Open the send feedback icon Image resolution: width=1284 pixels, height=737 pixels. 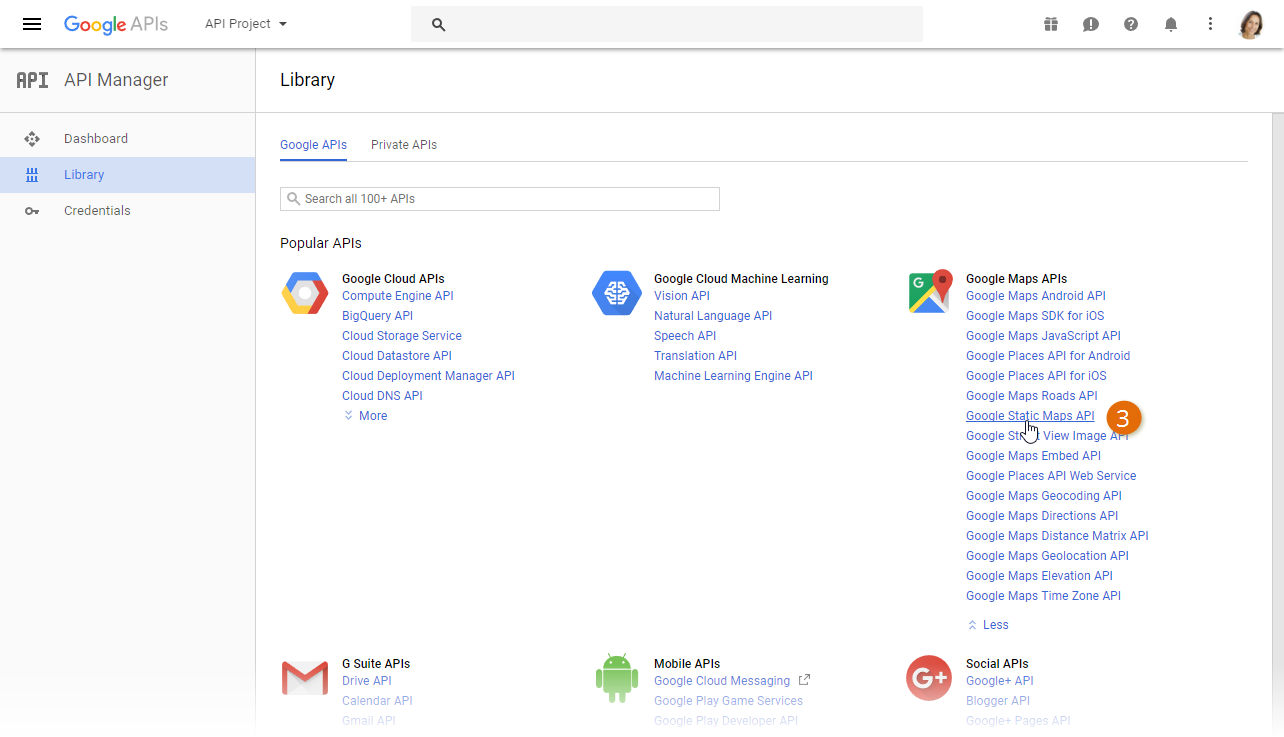pos(1091,24)
